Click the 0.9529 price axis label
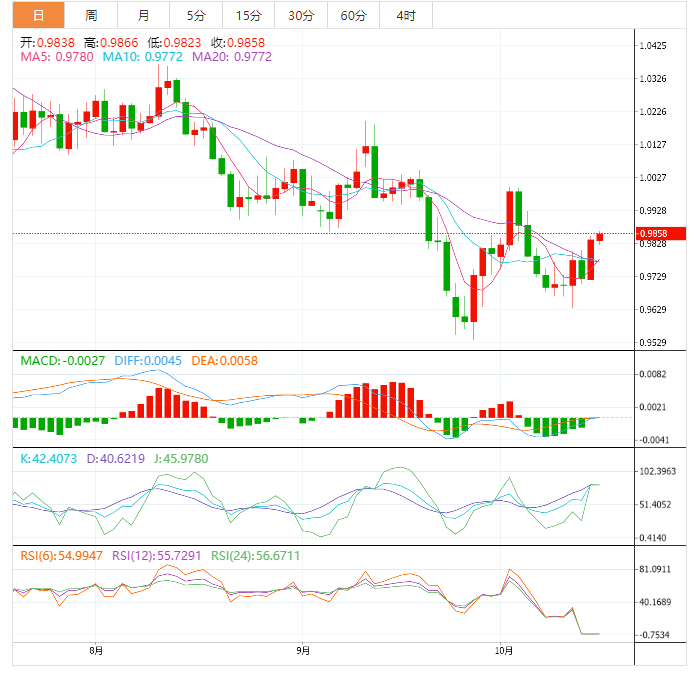The height and width of the screenshot is (674, 698). 653,342
